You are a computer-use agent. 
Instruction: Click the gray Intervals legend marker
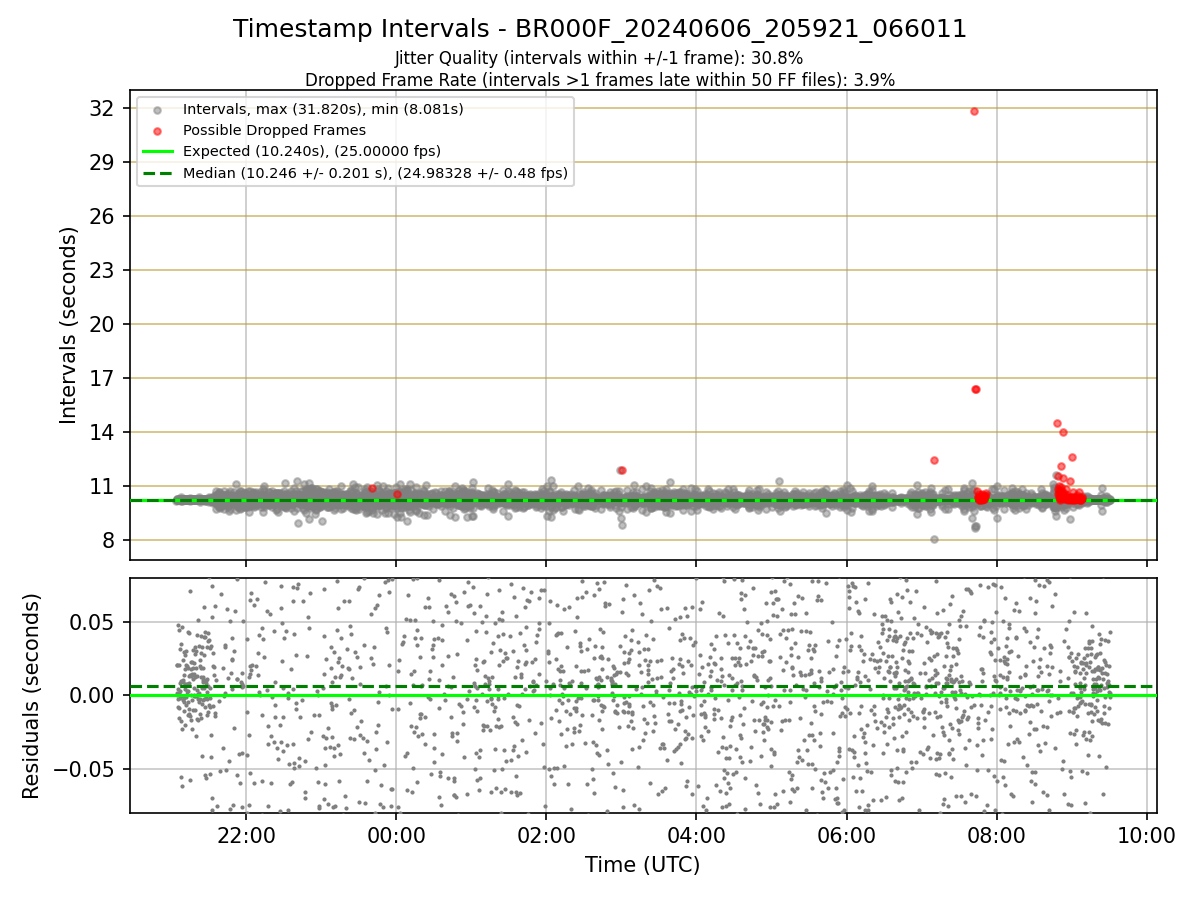[156, 109]
